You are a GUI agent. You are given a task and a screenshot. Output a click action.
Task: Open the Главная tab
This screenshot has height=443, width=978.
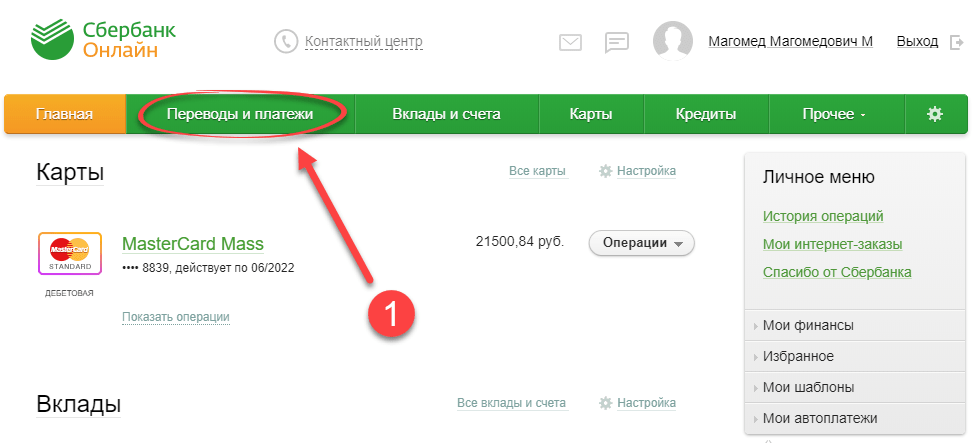pyautogui.click(x=65, y=114)
